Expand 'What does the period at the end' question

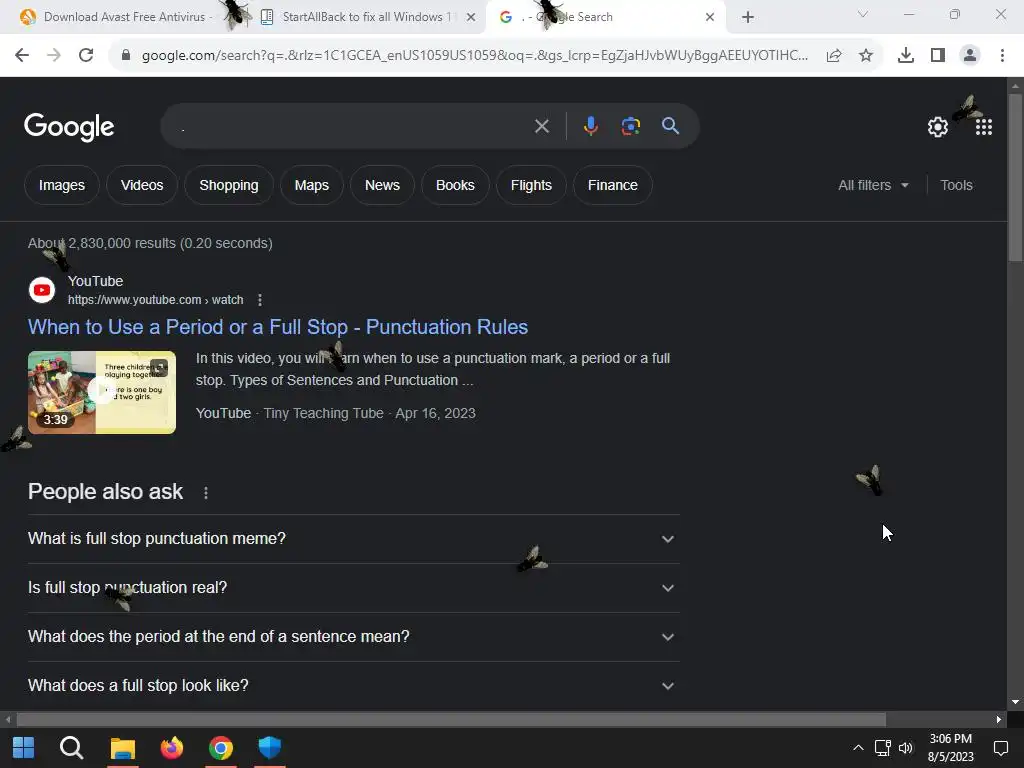tap(353, 637)
